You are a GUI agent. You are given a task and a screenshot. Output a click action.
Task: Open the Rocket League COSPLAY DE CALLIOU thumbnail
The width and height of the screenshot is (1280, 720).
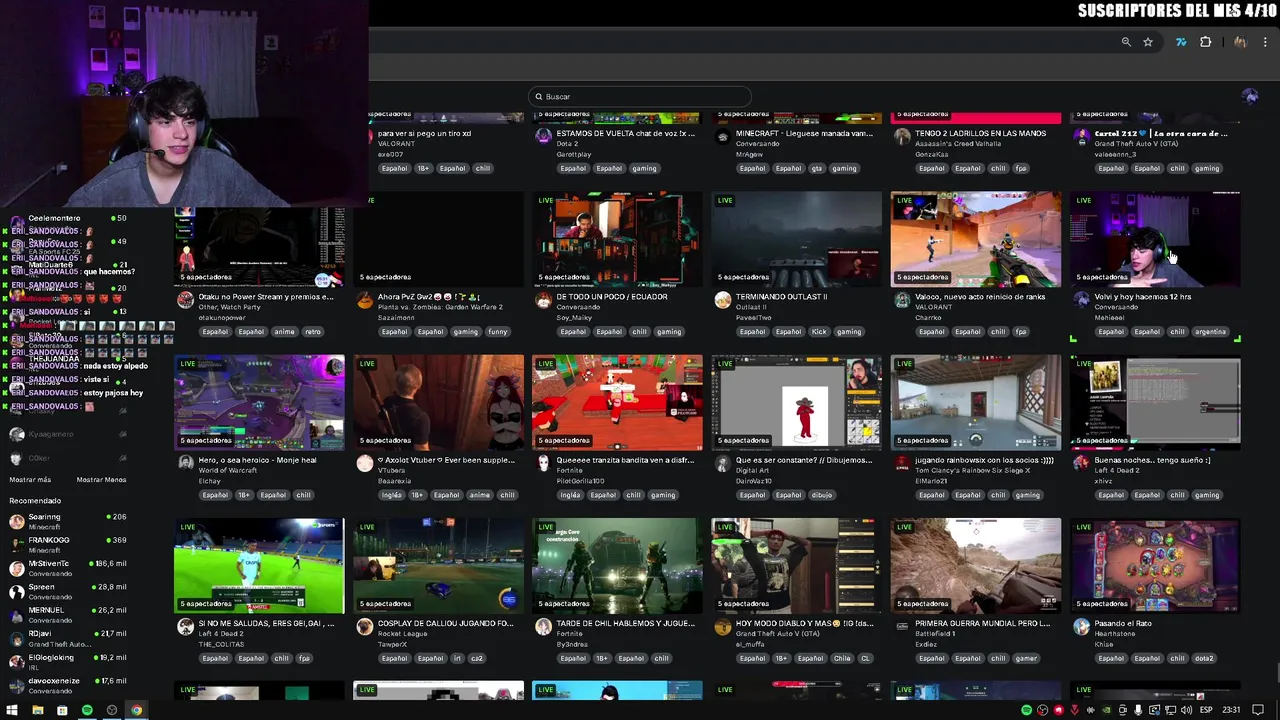click(x=438, y=566)
